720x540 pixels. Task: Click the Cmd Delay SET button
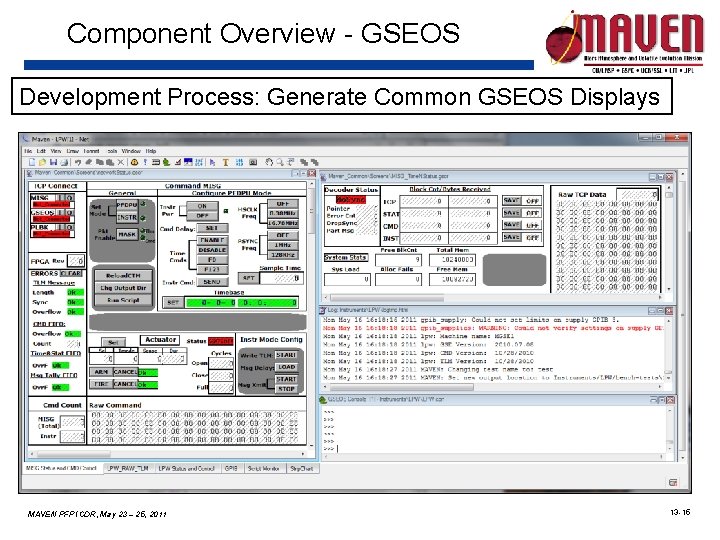[x=212, y=228]
